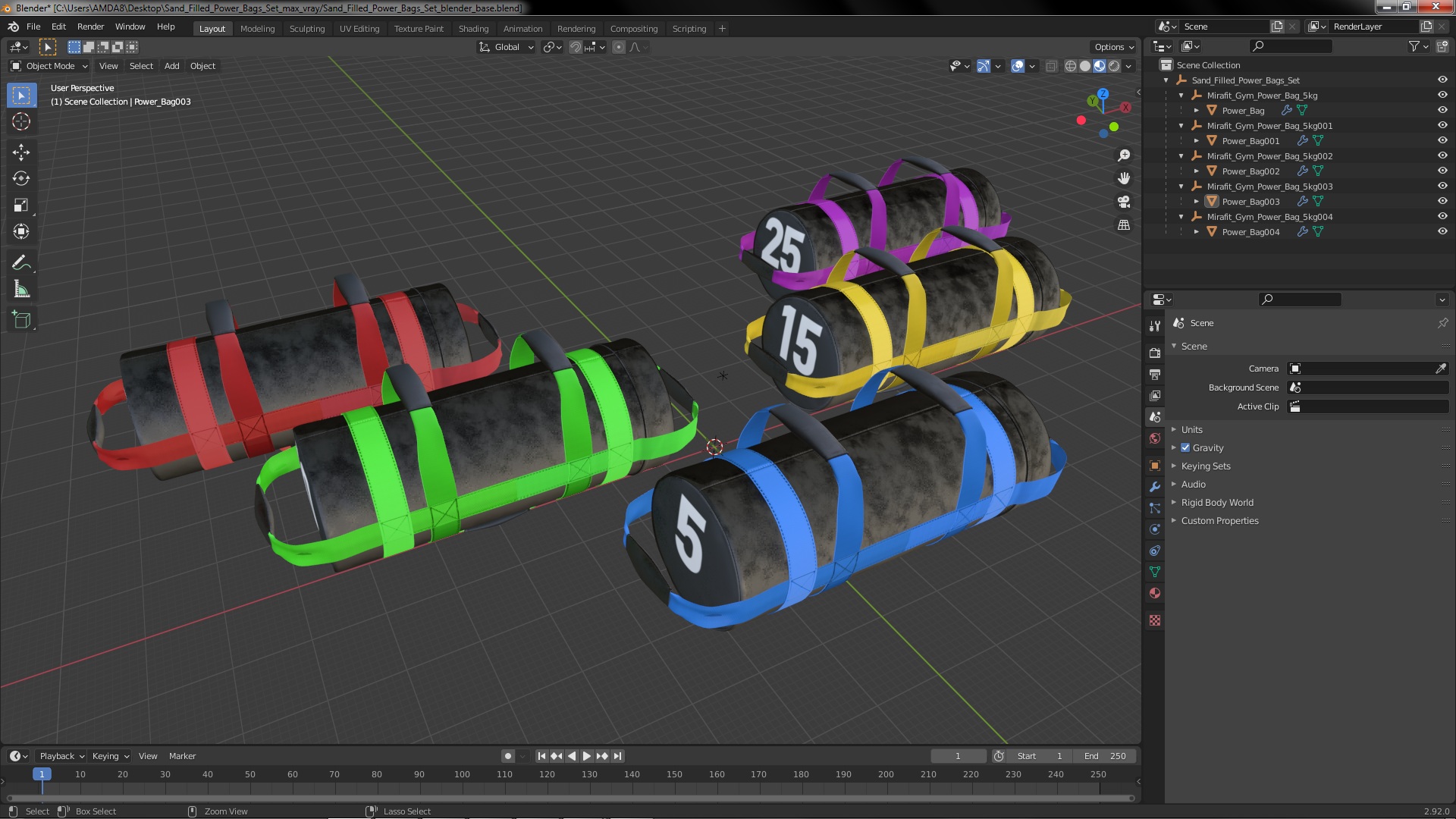Expand Power_Bag004 tree item
This screenshot has width=1456, height=819.
[x=1196, y=231]
